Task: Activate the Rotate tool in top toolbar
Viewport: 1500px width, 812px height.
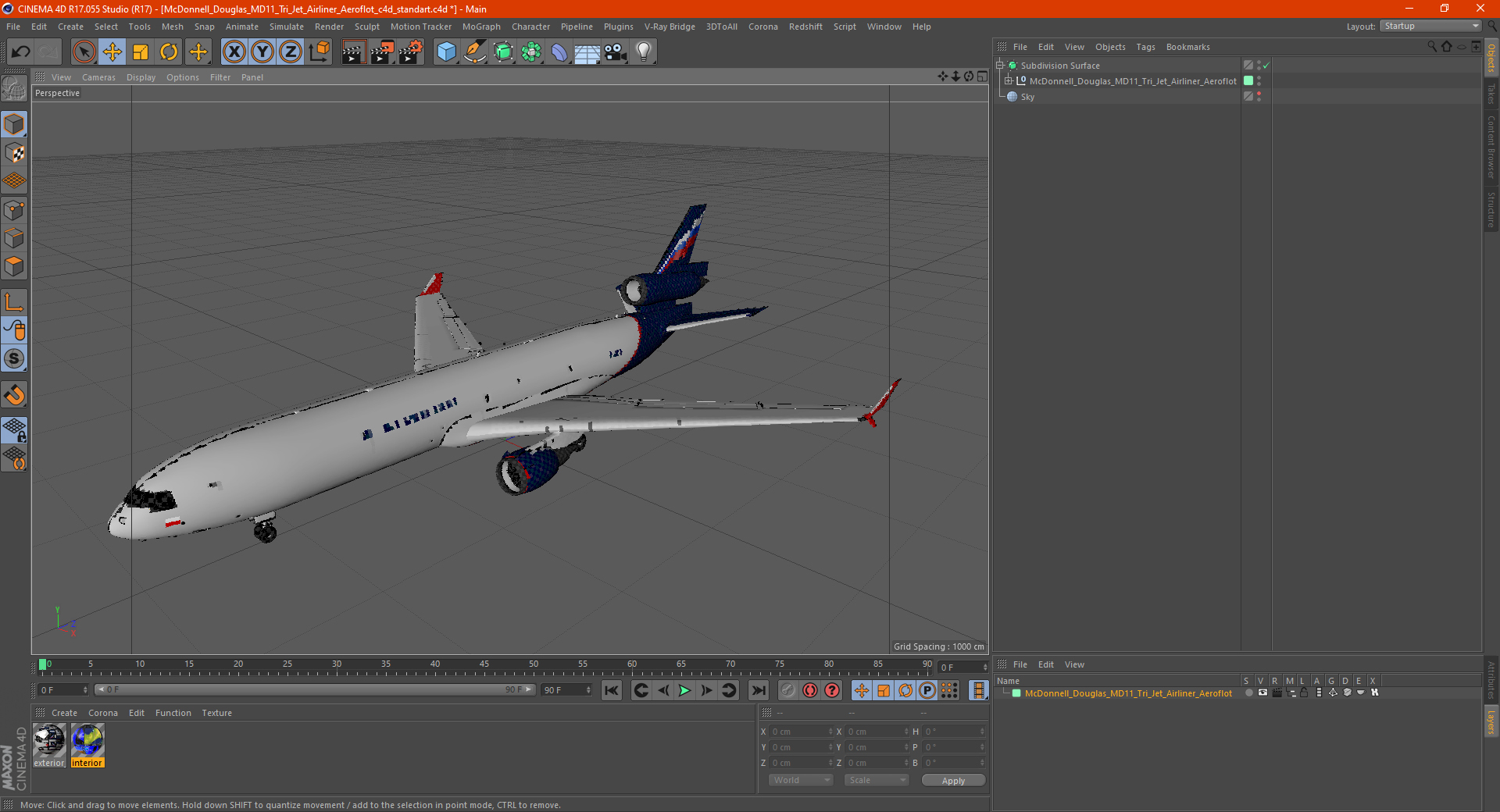Action: [x=169, y=52]
